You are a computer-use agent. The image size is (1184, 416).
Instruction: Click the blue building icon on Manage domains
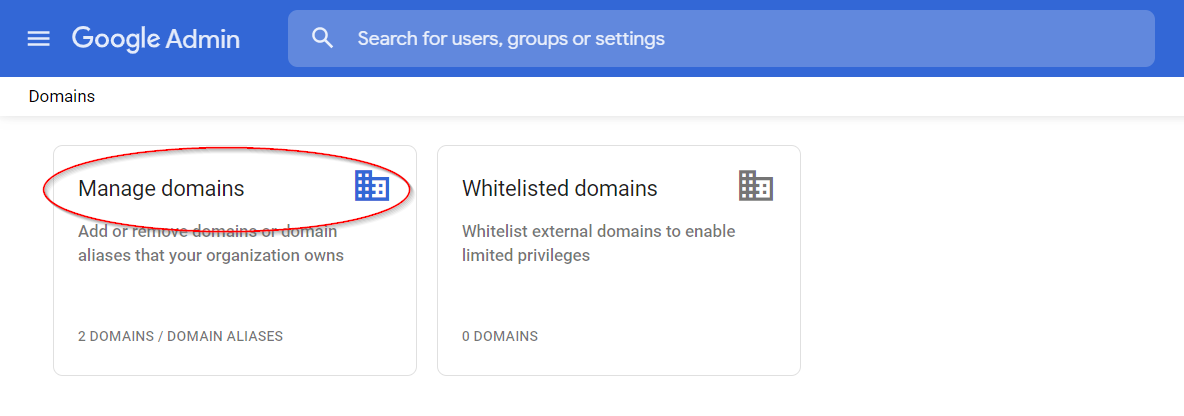tap(371, 185)
